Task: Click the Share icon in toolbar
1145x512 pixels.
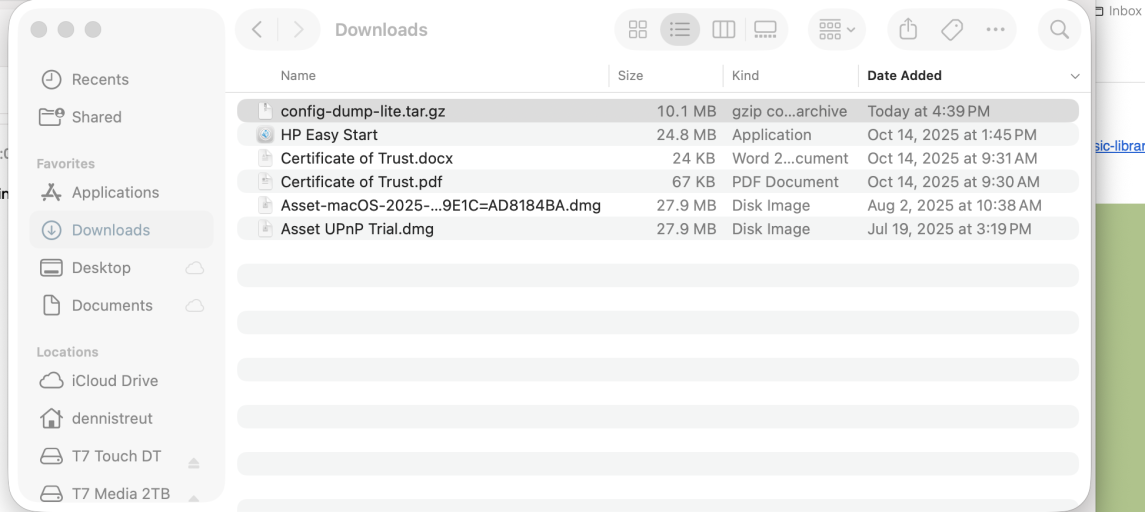Action: click(x=908, y=30)
